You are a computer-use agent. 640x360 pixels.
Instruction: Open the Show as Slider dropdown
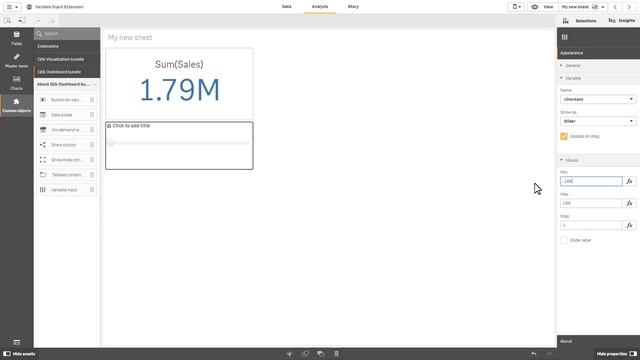point(598,121)
